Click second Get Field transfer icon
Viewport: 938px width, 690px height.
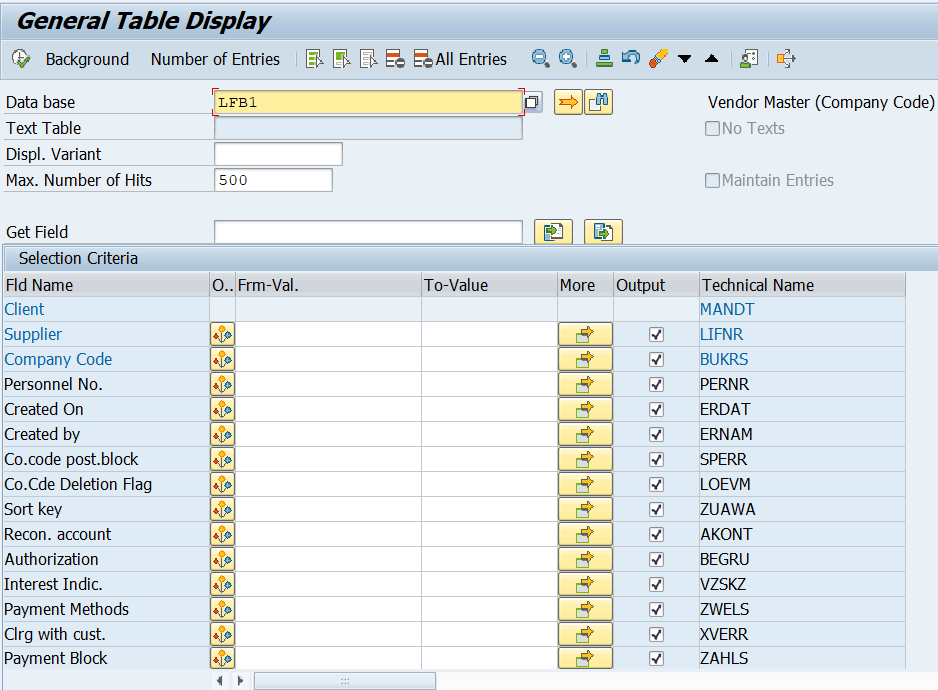pyautogui.click(x=603, y=232)
